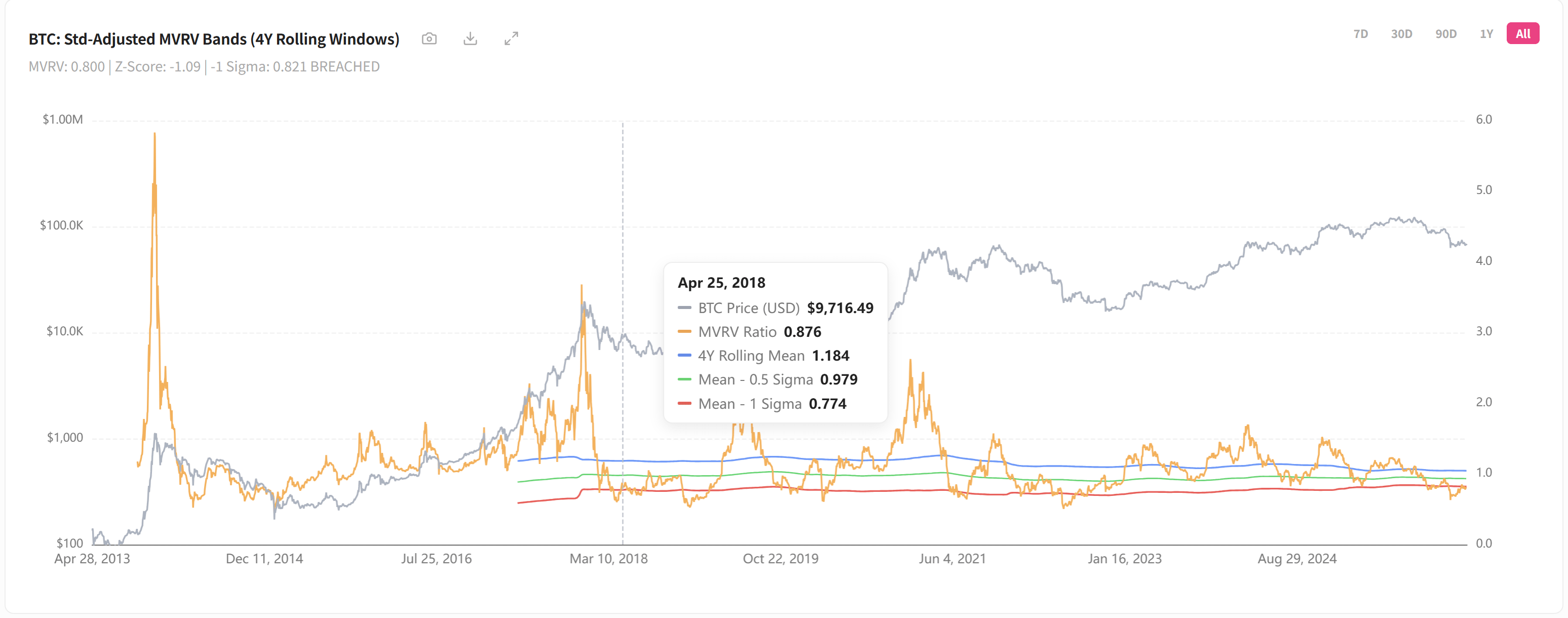Viewport: 1568px width, 618px height.
Task: Click the highlighted All range button
Action: click(x=1522, y=34)
